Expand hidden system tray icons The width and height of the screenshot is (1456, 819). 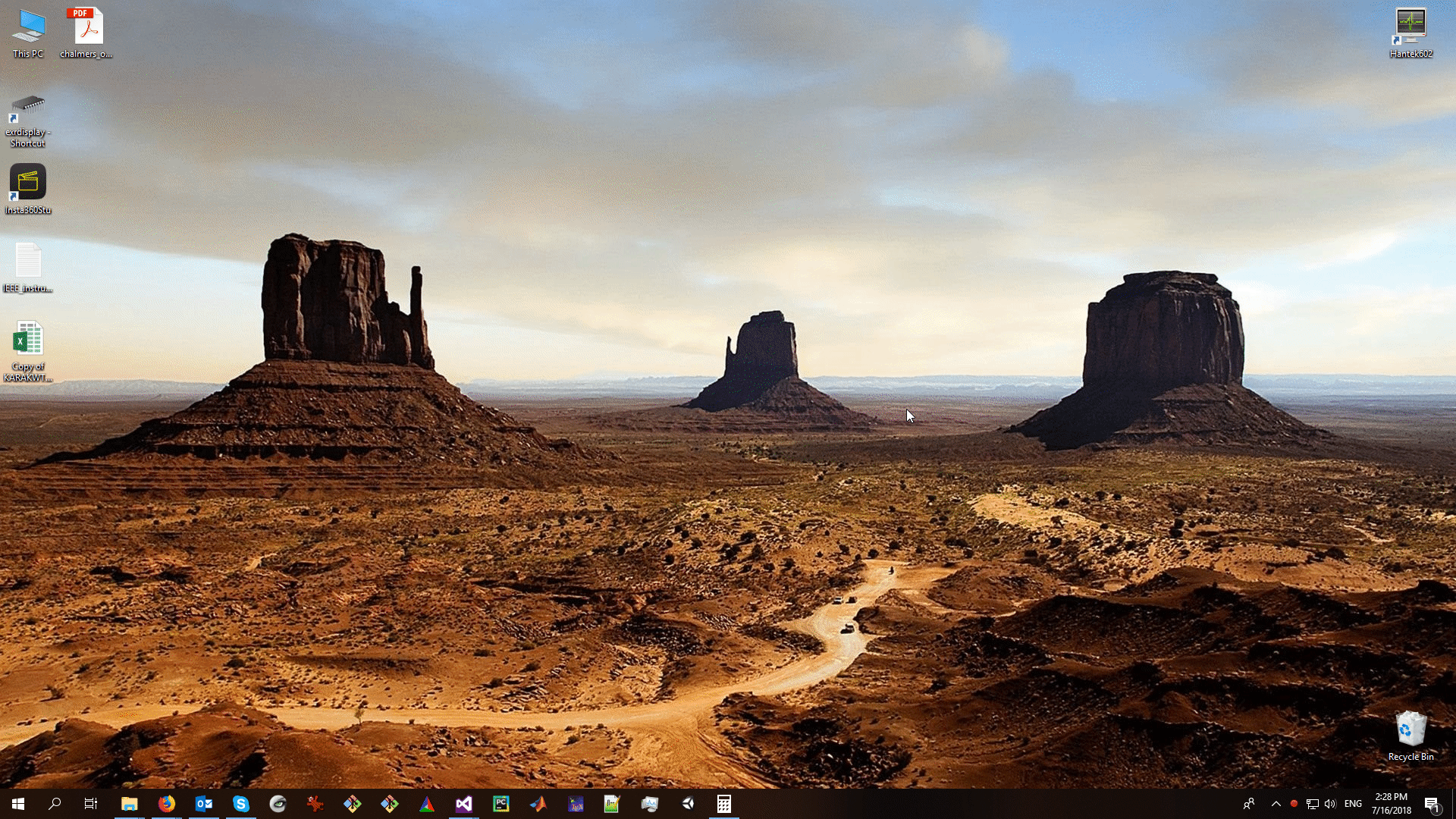[1276, 804]
